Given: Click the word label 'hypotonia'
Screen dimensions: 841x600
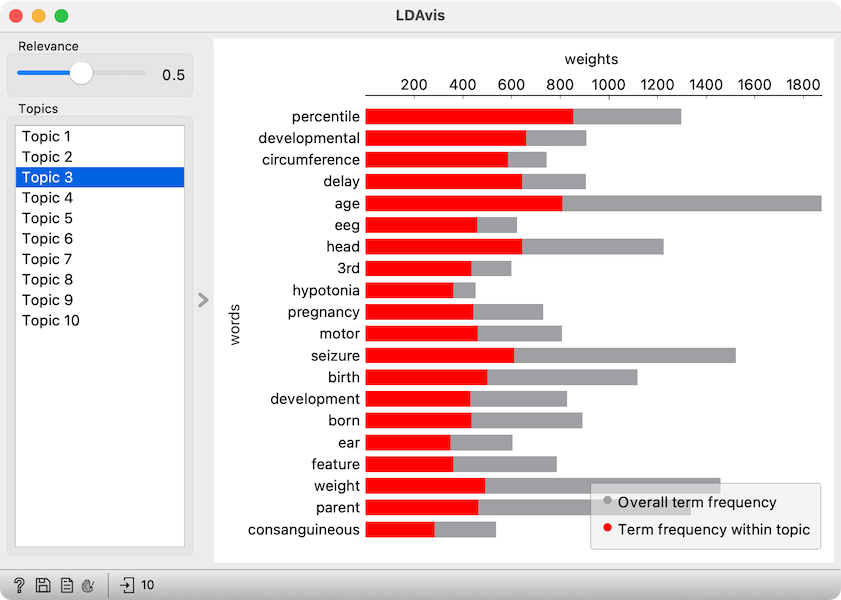Looking at the screenshot, I should [326, 291].
